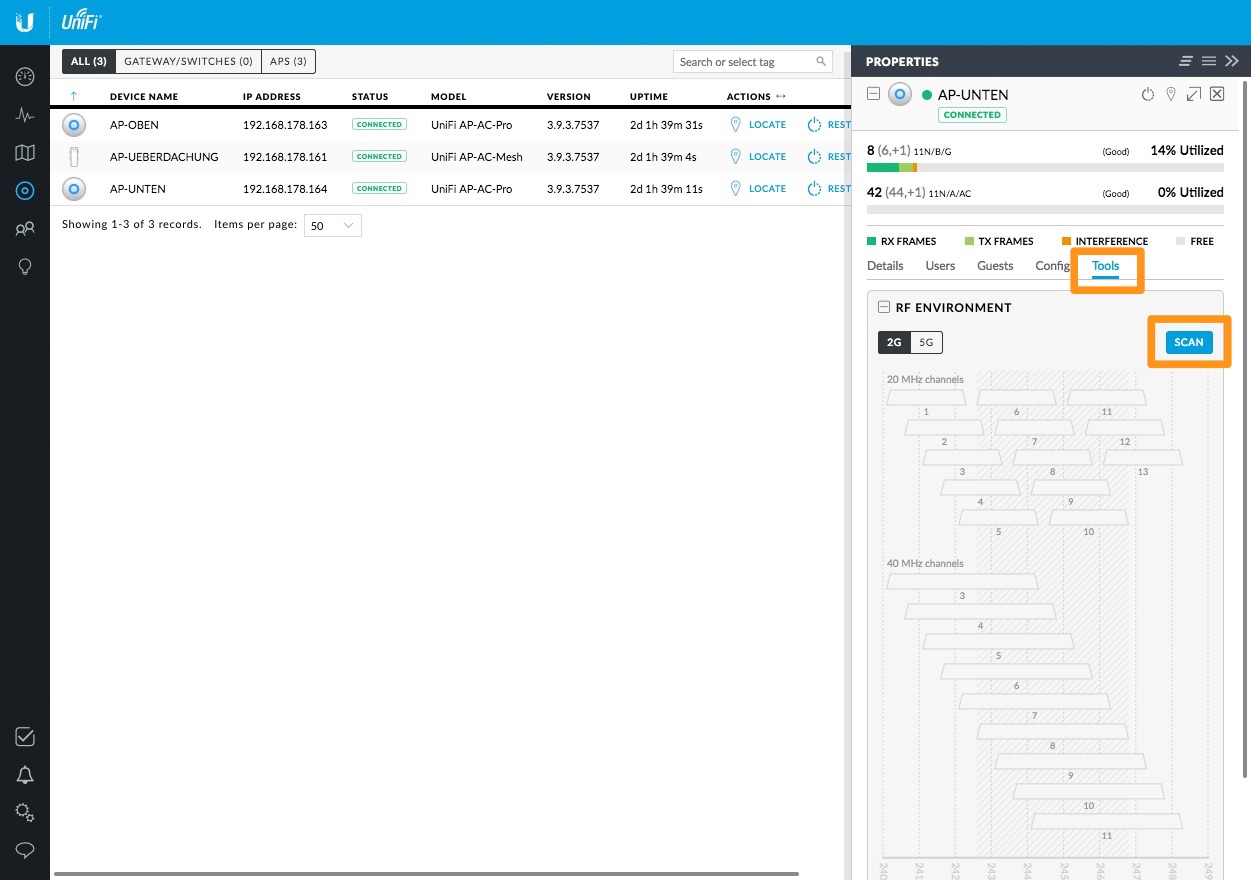The width and height of the screenshot is (1251, 880).
Task: Open the Live Chat bubble icon
Action: coord(25,851)
